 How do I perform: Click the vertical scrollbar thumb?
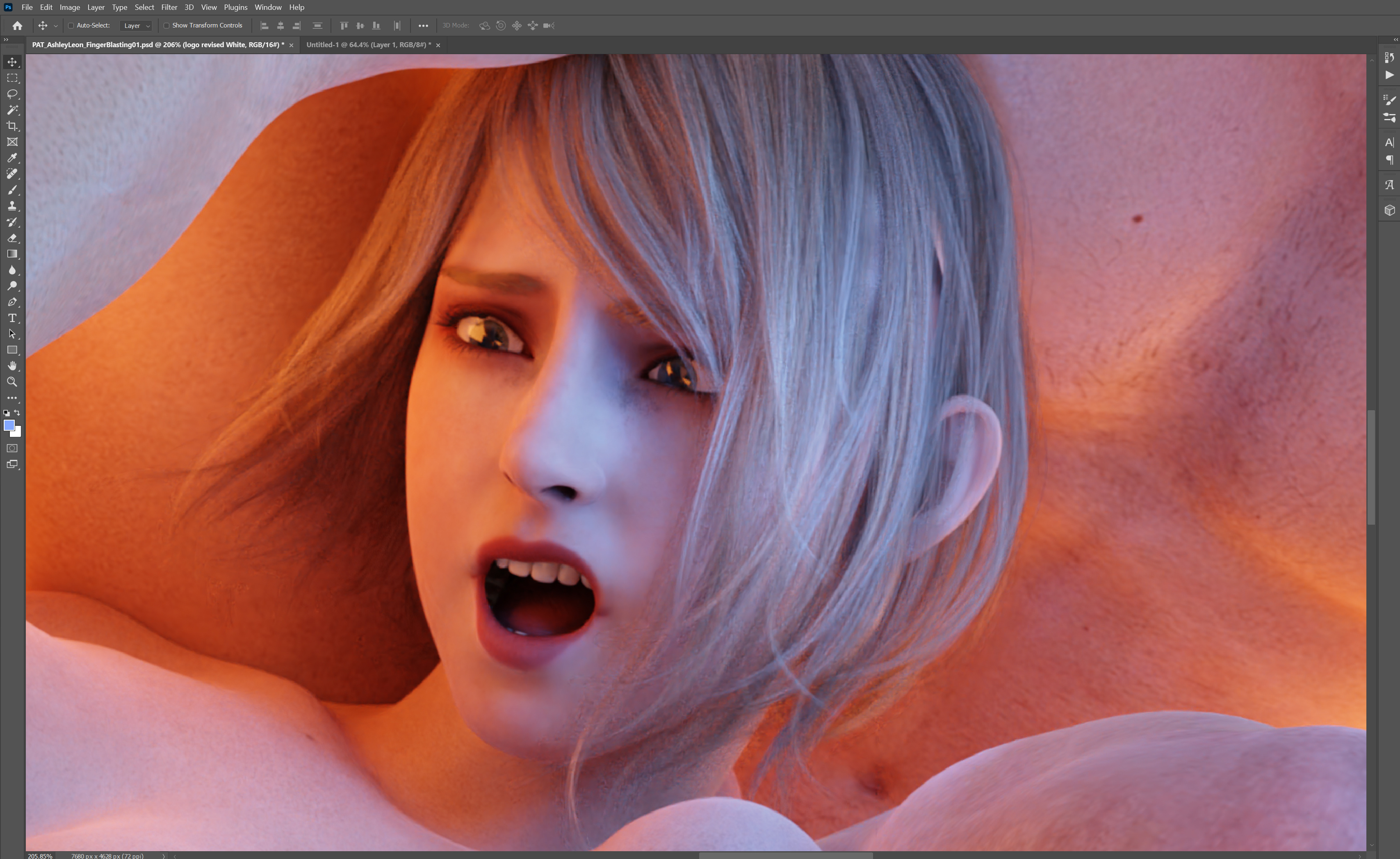[x=1371, y=467]
